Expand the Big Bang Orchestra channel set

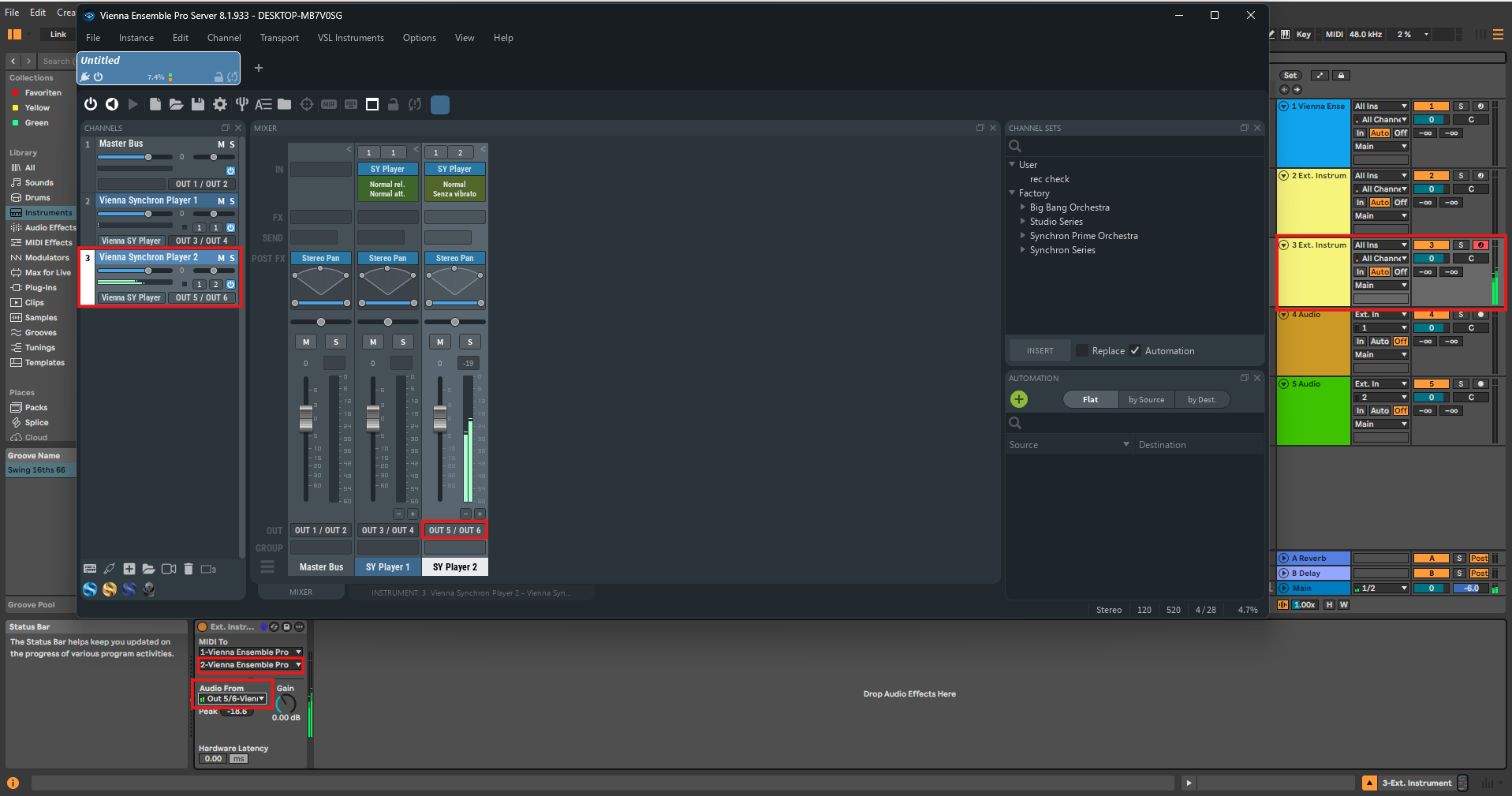pos(1023,207)
